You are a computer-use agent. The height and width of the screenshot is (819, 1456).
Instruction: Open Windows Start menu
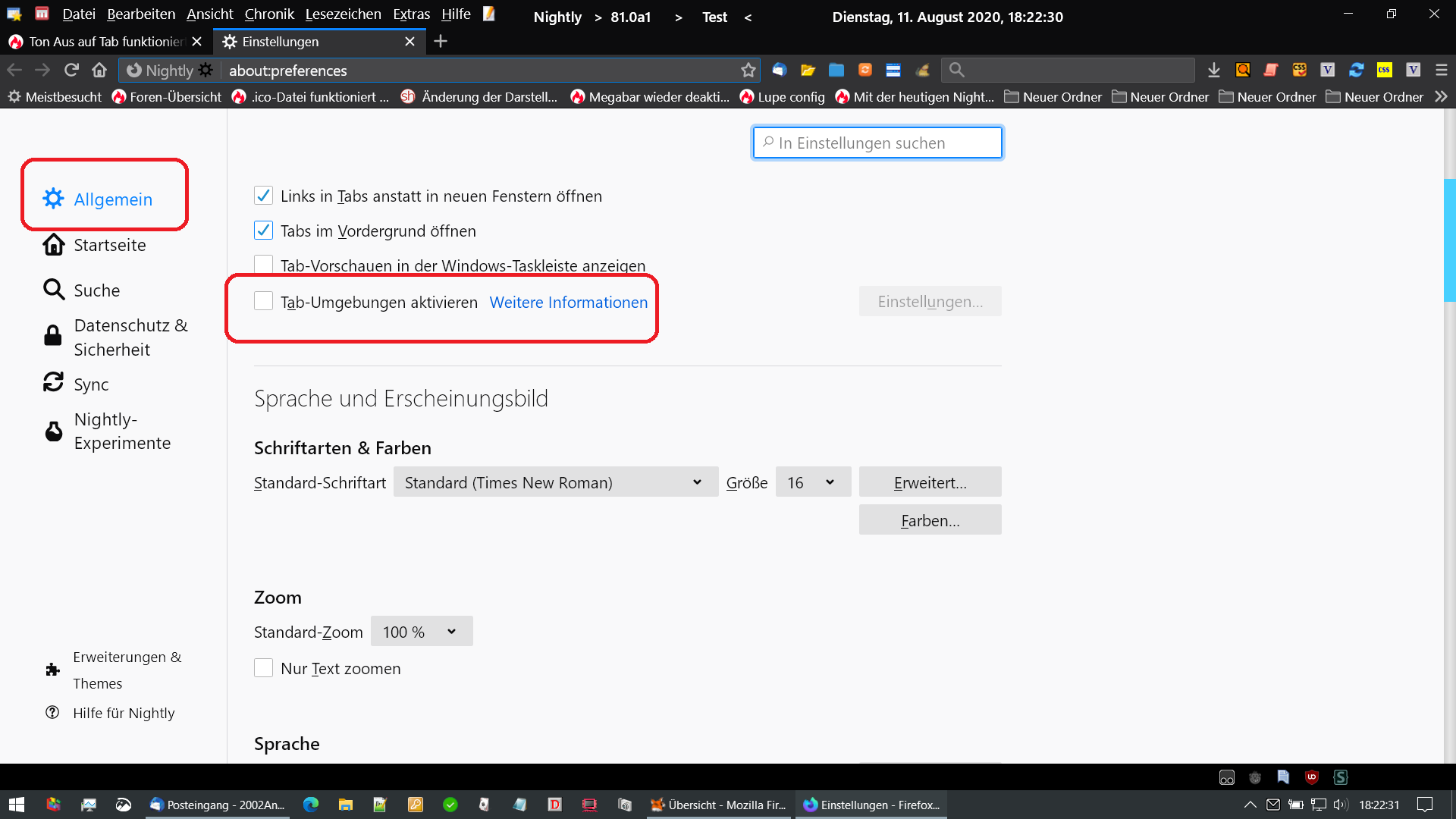point(17,805)
